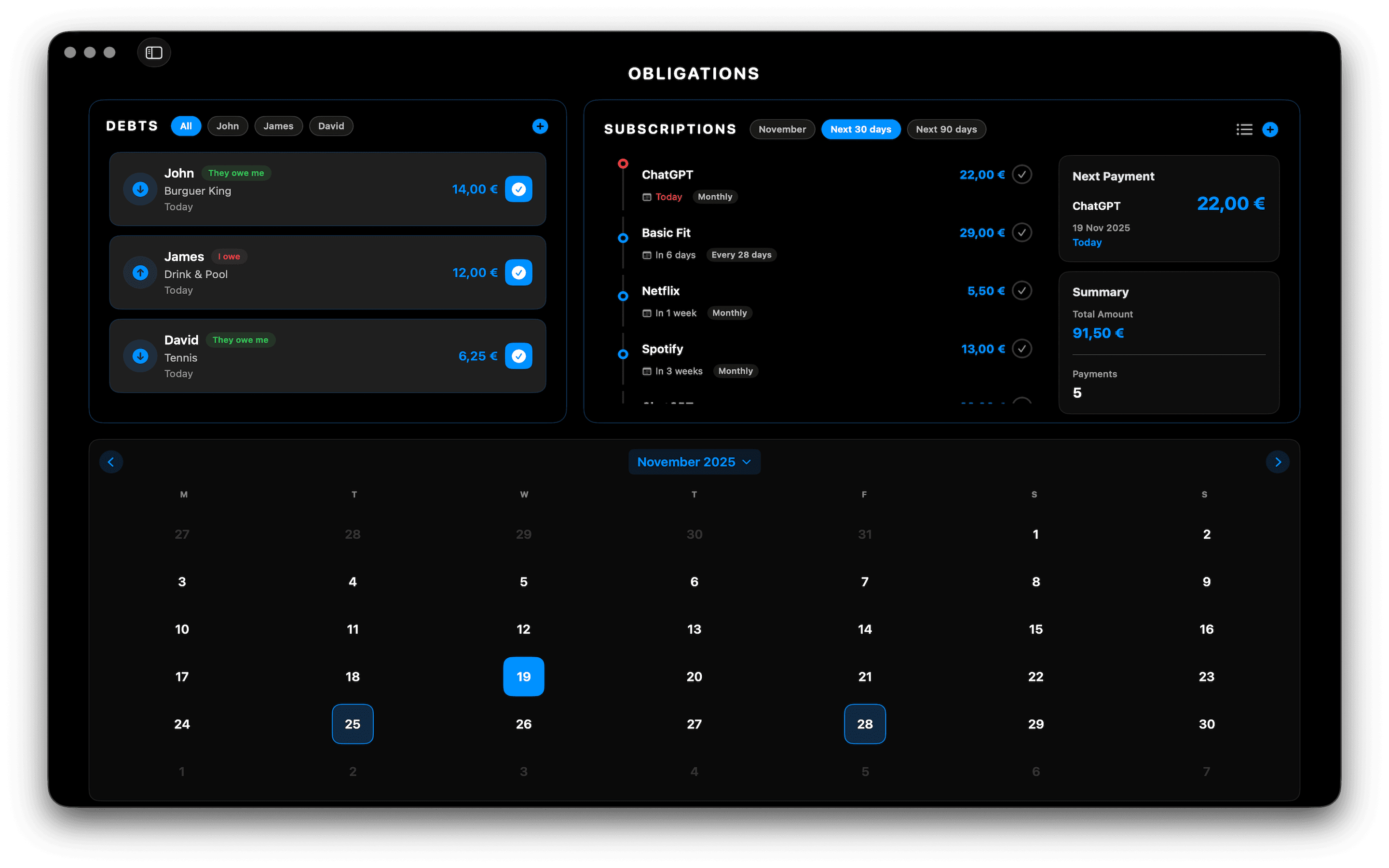1389x868 pixels.
Task: Select day 30 in the calendar
Action: point(1207,724)
